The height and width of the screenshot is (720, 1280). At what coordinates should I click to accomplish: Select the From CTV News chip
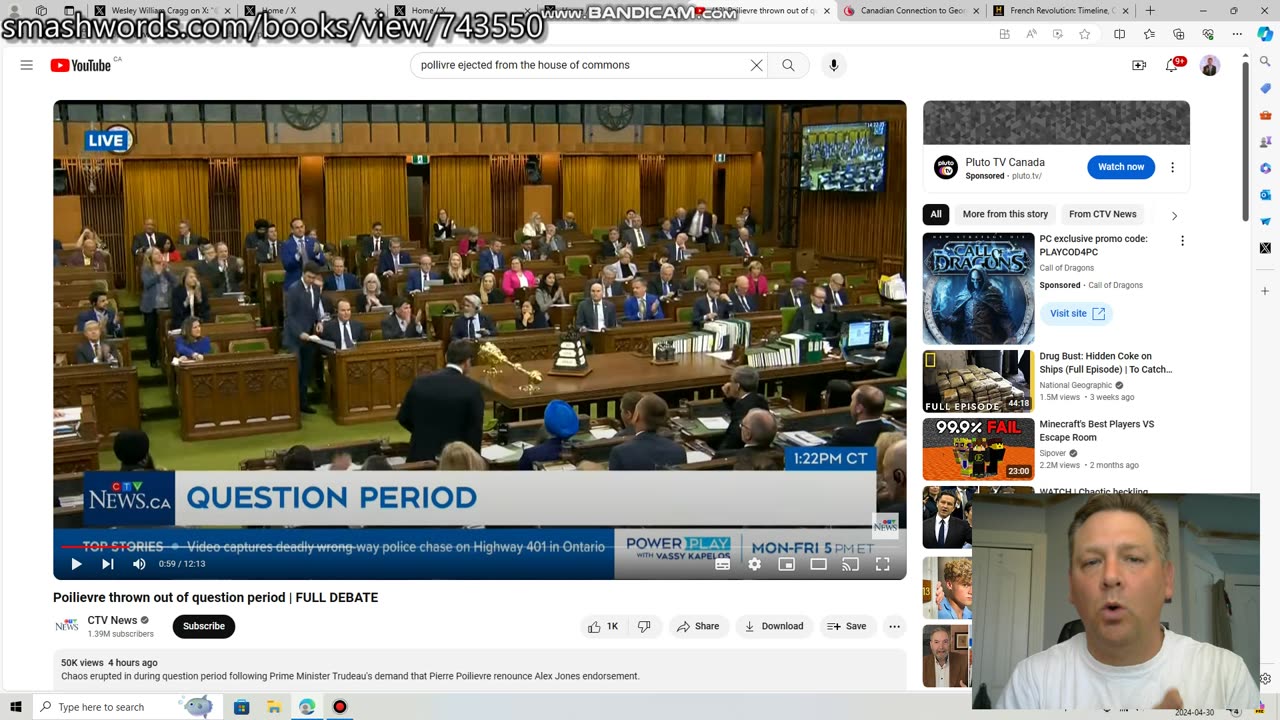coord(1102,214)
